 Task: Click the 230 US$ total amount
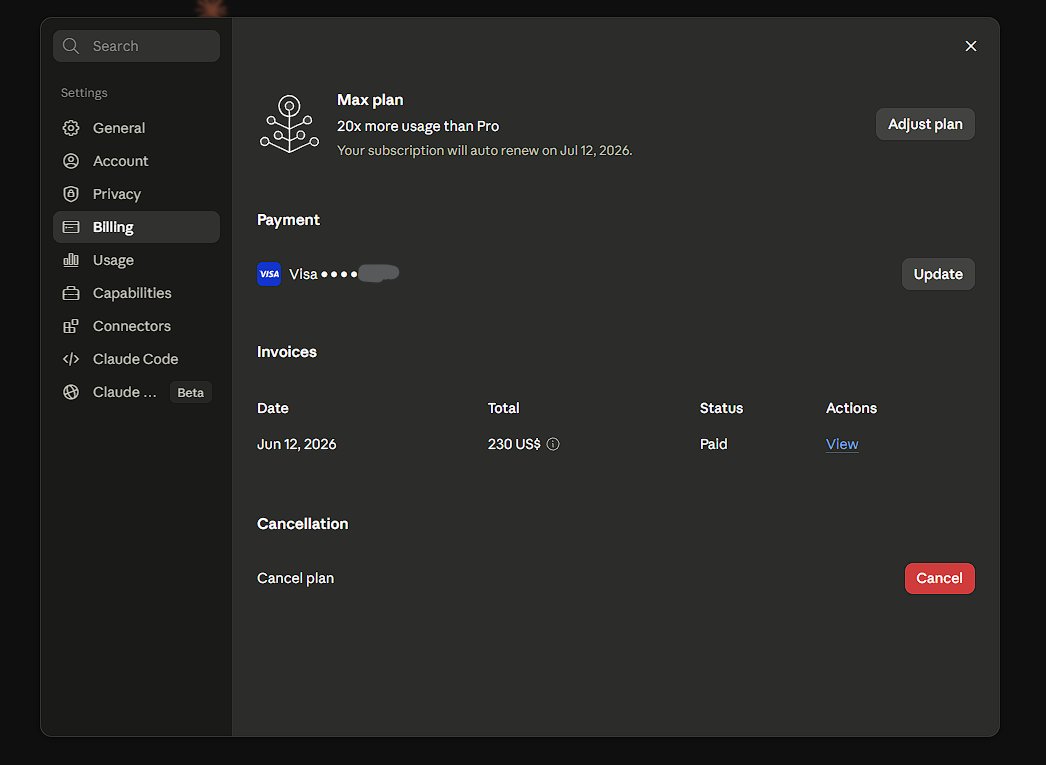click(514, 444)
